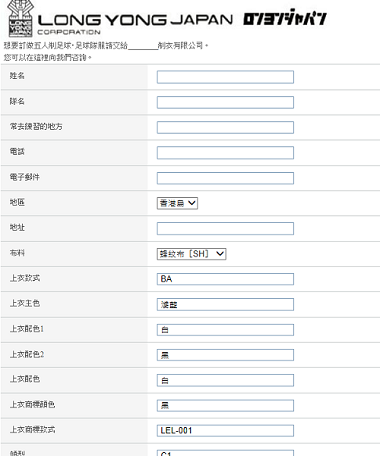Select the 常去練習的地方 practice place field

pyautogui.click(x=225, y=128)
